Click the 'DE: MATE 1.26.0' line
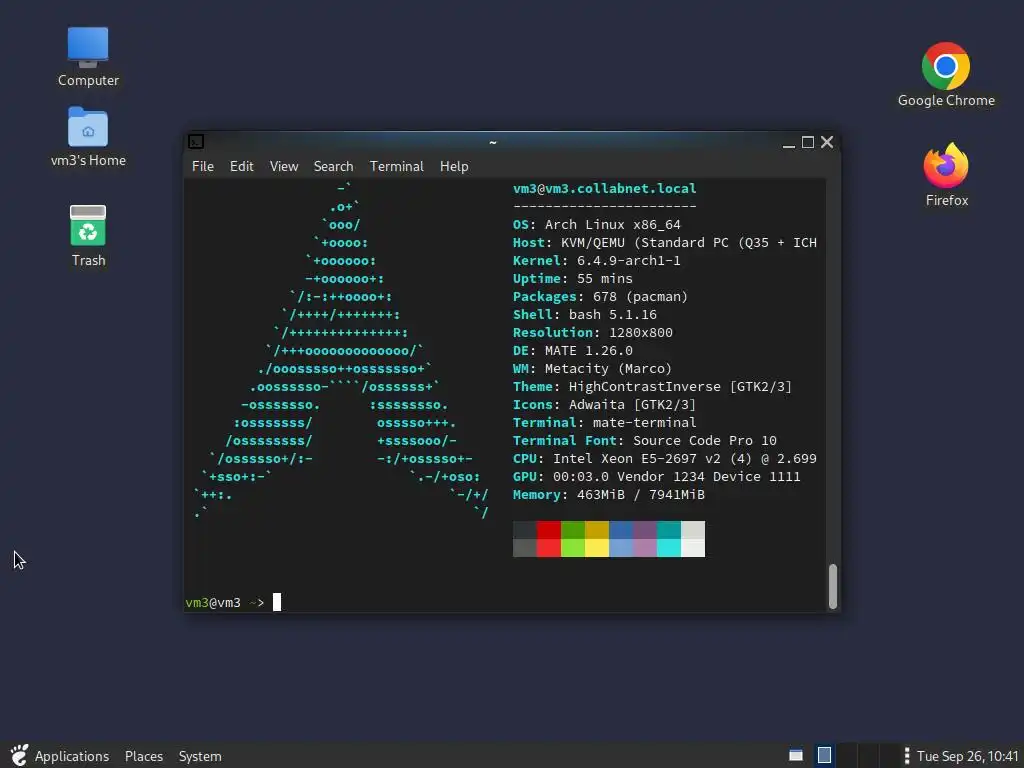Screen dimensions: 1024x768 pos(573,351)
